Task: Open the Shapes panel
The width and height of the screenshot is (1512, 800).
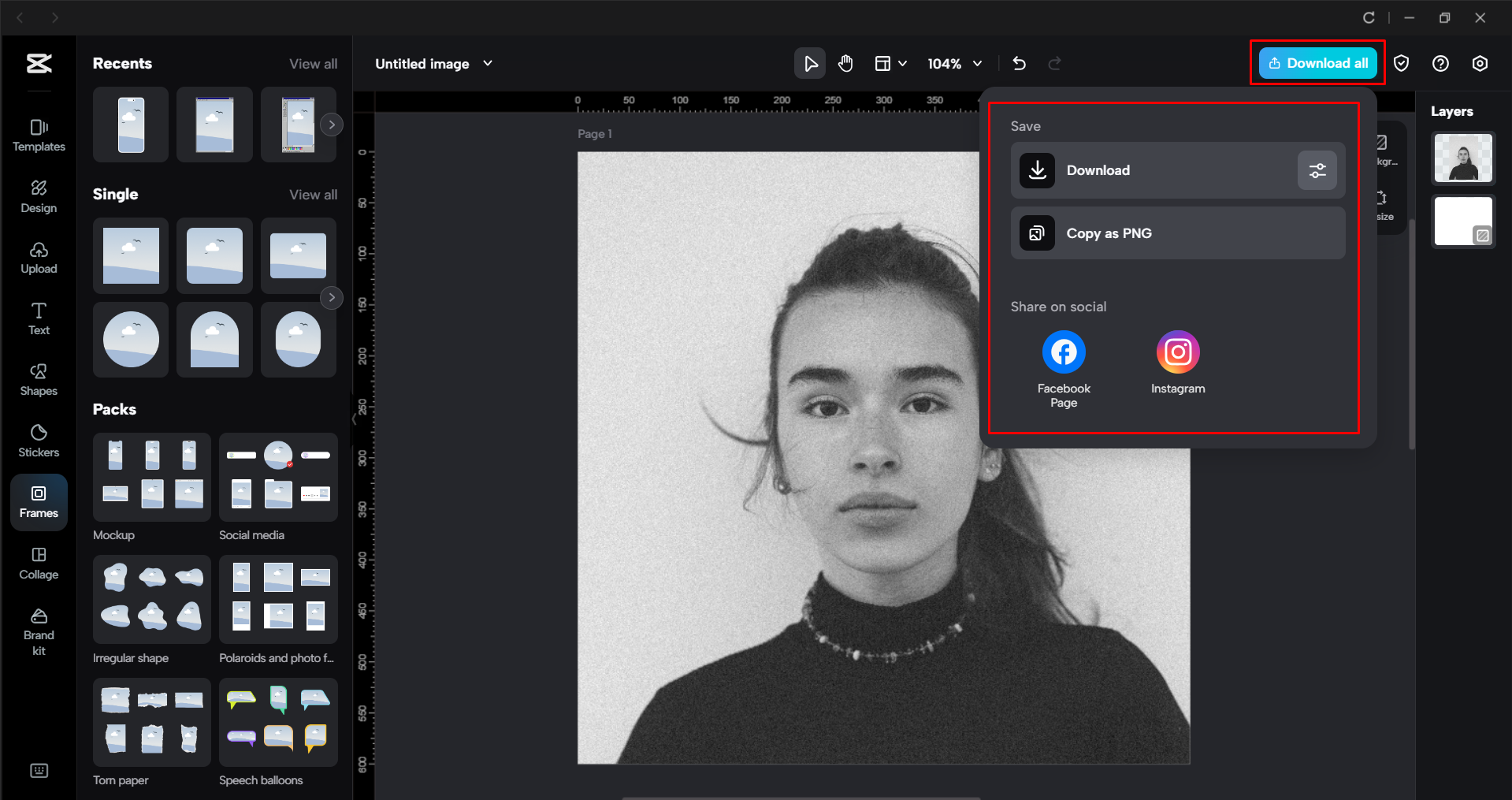Action: pyautogui.click(x=39, y=379)
